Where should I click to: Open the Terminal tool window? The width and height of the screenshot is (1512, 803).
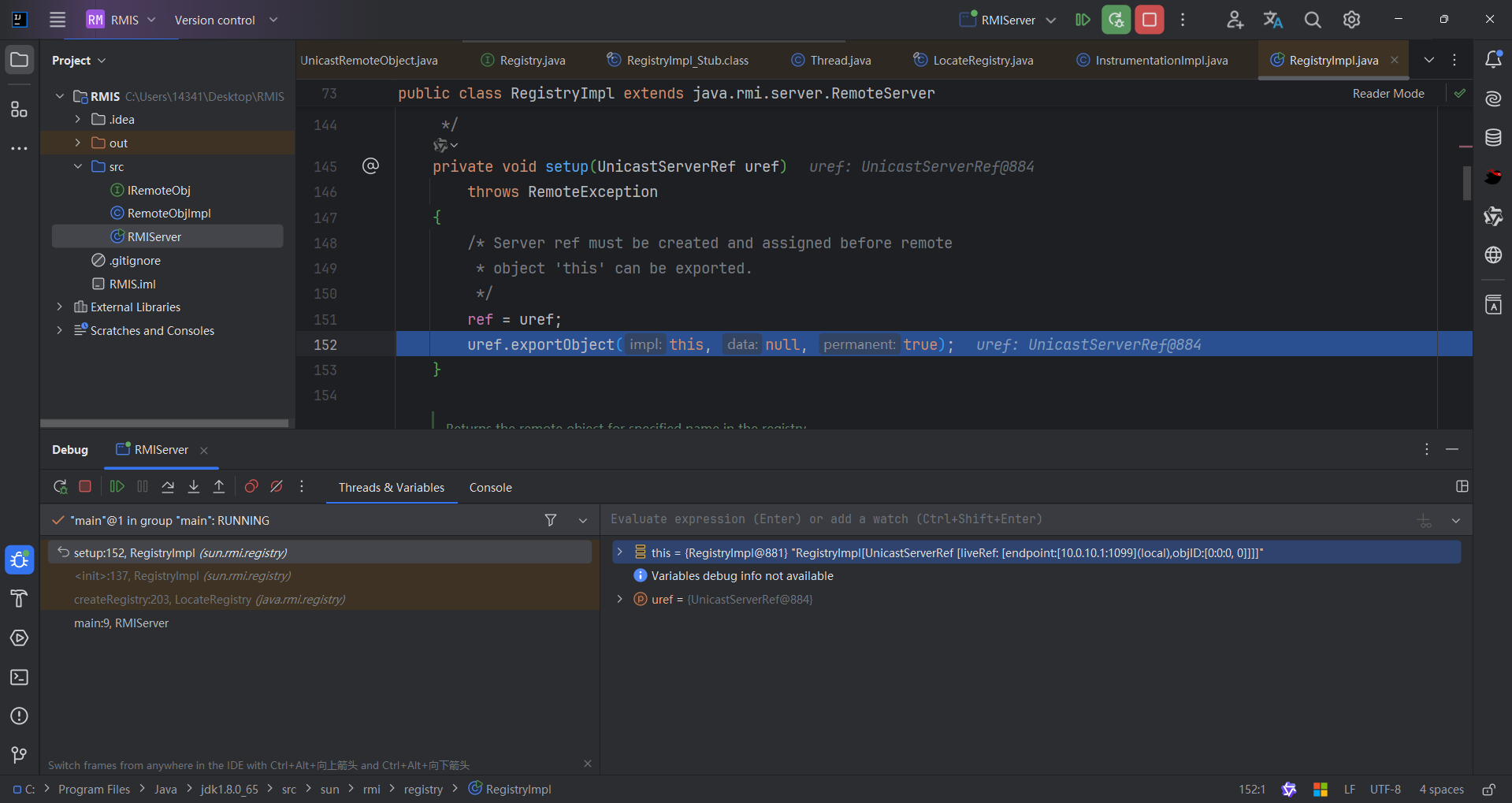[20, 677]
